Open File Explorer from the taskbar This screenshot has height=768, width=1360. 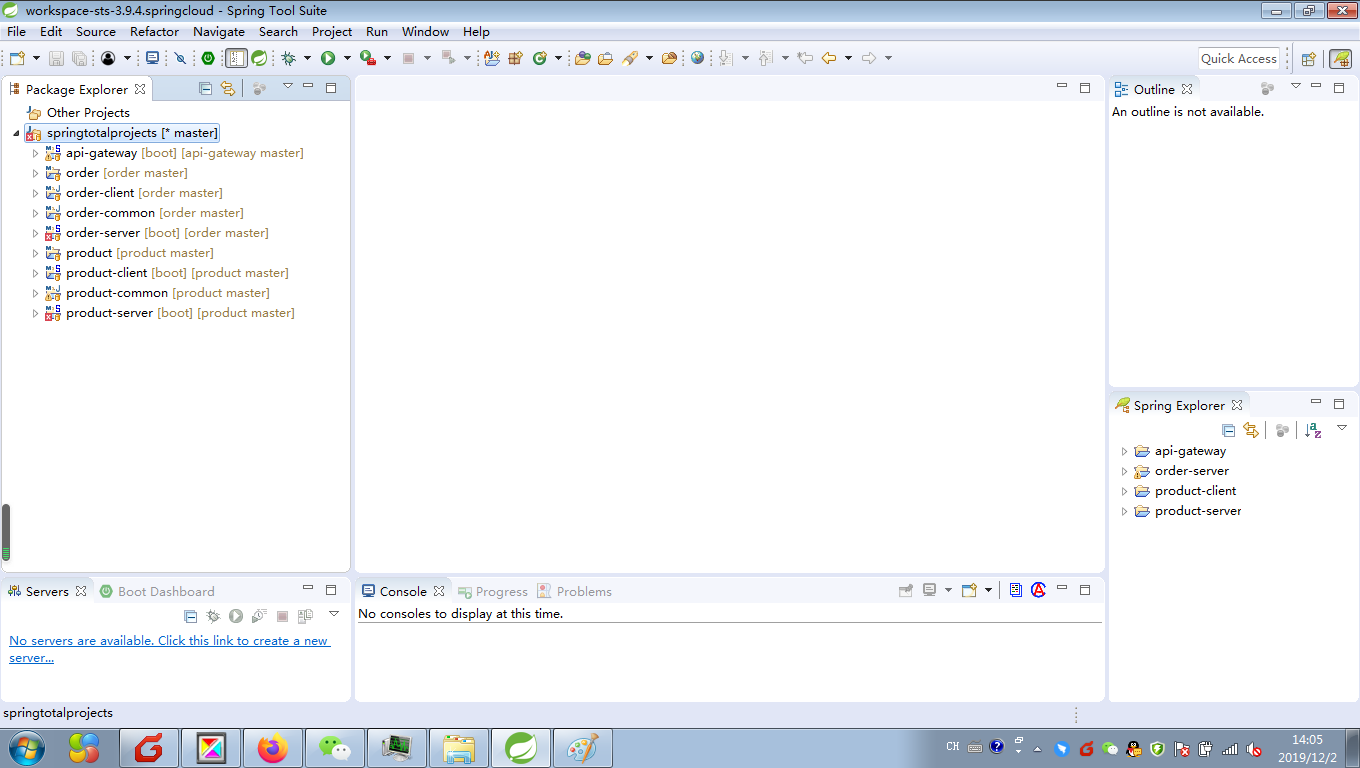[x=459, y=748]
